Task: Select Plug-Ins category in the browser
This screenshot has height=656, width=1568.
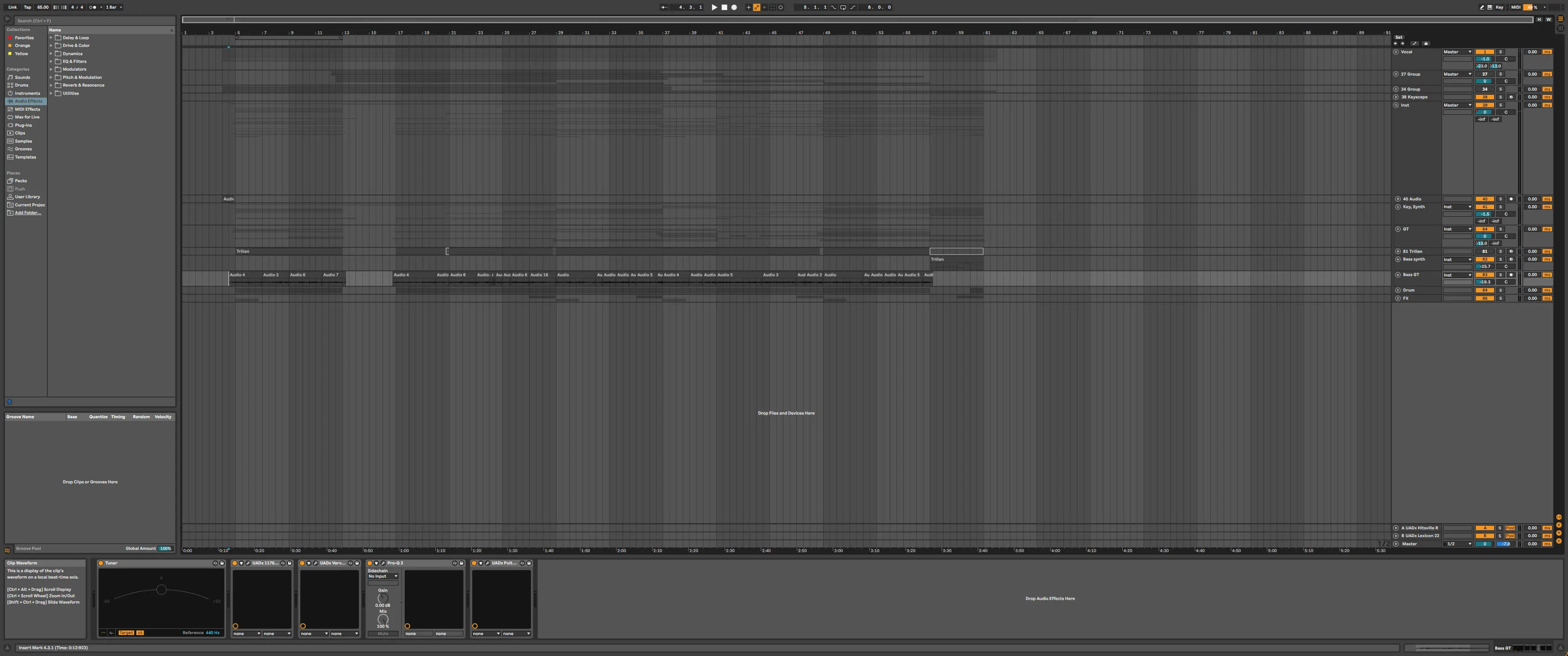Action: pos(23,125)
